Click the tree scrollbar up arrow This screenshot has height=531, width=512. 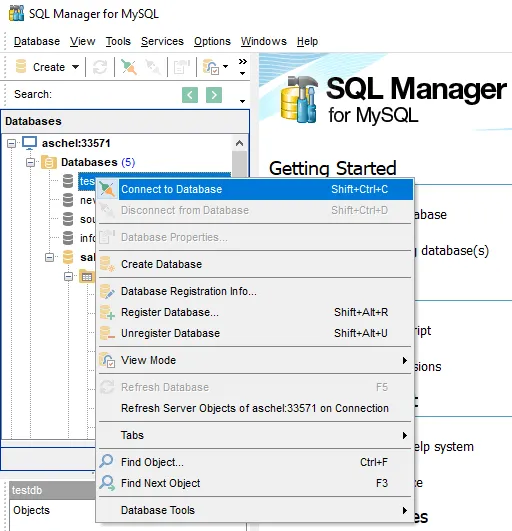[239, 143]
